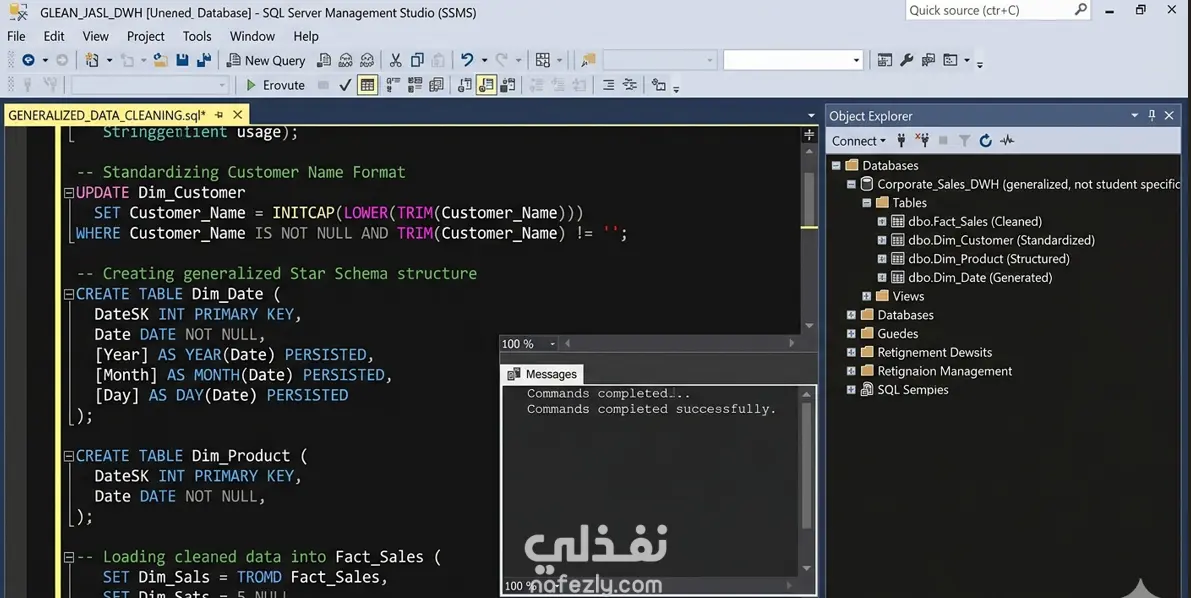Click the Save floppy disk icon
The width and height of the screenshot is (1191, 598).
pyautogui.click(x=182, y=60)
